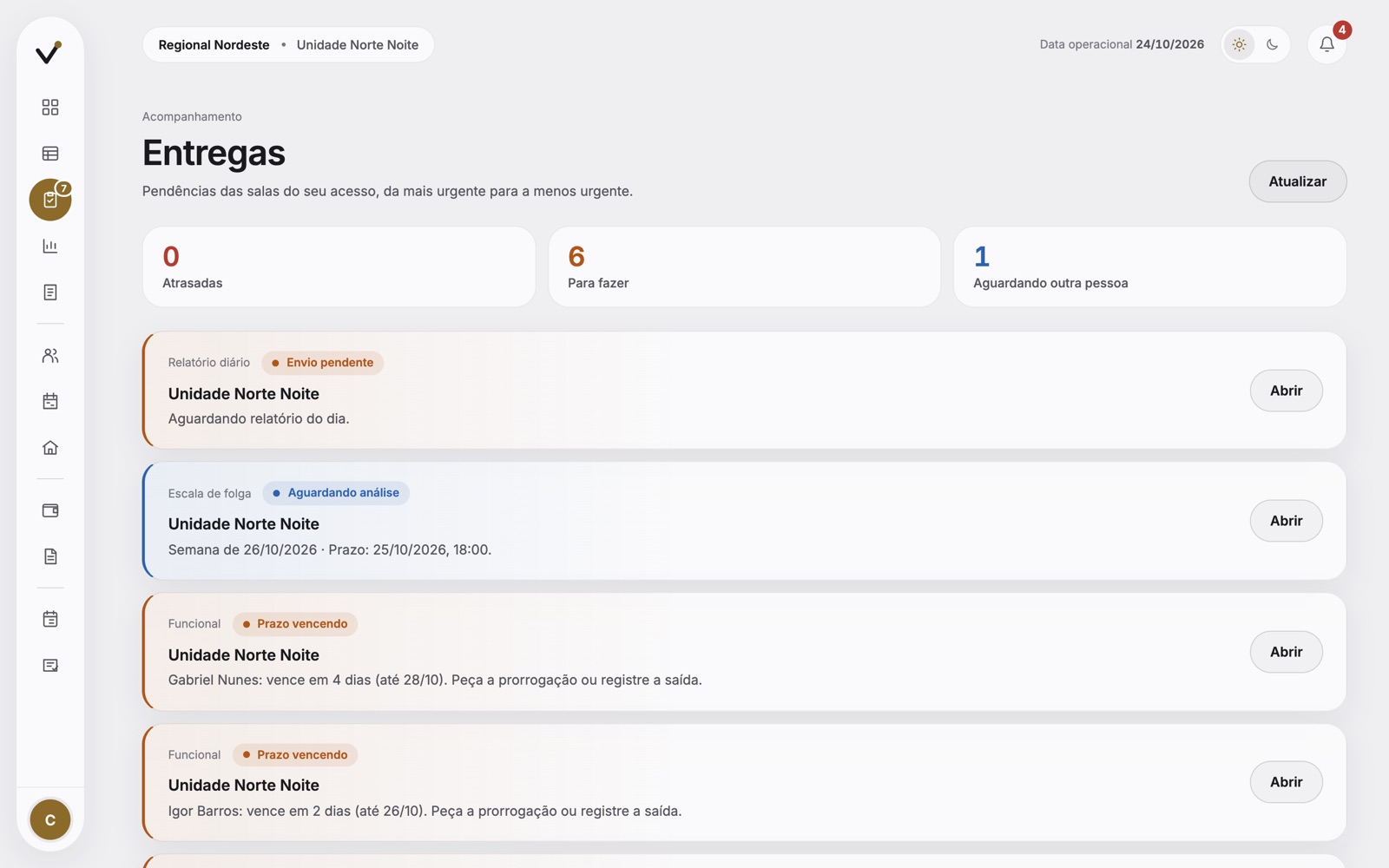The image size is (1389, 868).
Task: Click the app checkmark logo
Action: click(x=49, y=52)
